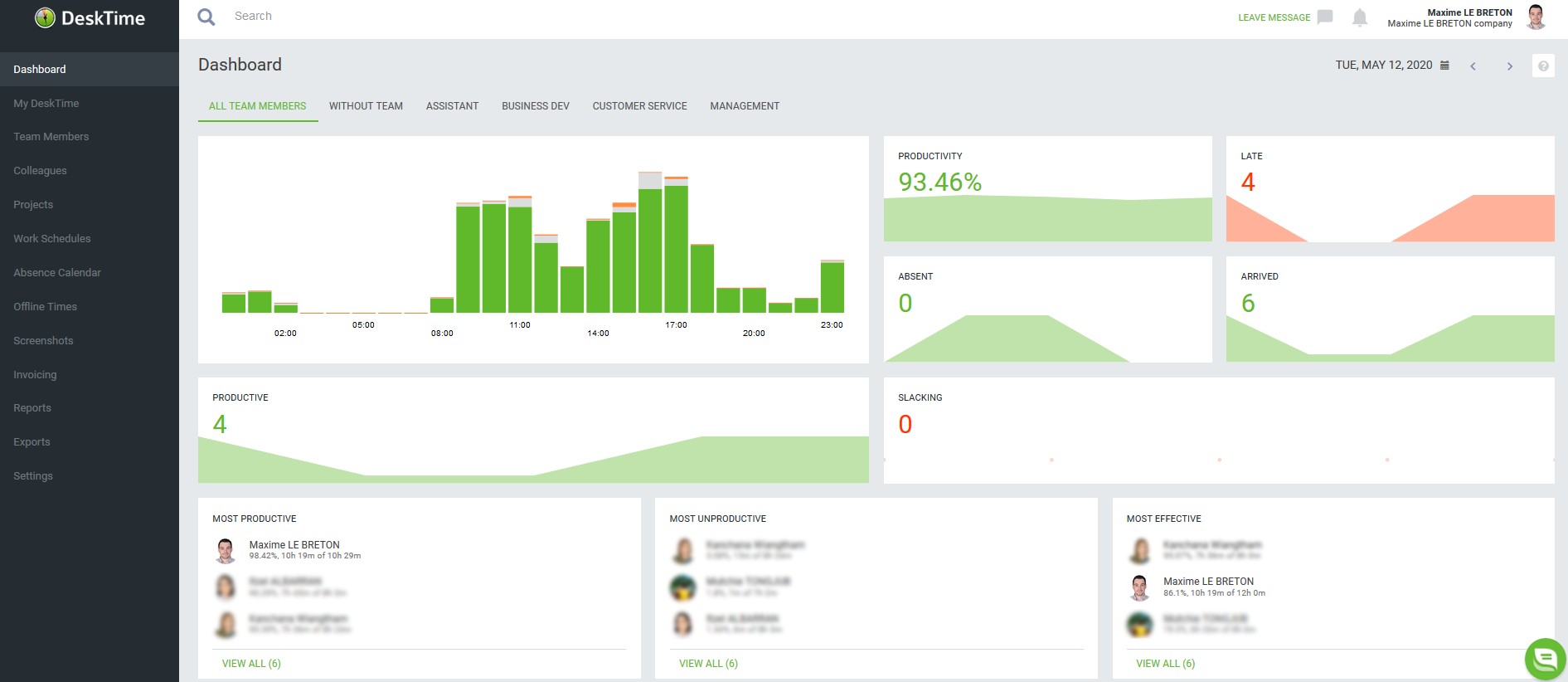Open the notifications bell
Viewport: 1568px width, 682px height.
coord(1359,17)
